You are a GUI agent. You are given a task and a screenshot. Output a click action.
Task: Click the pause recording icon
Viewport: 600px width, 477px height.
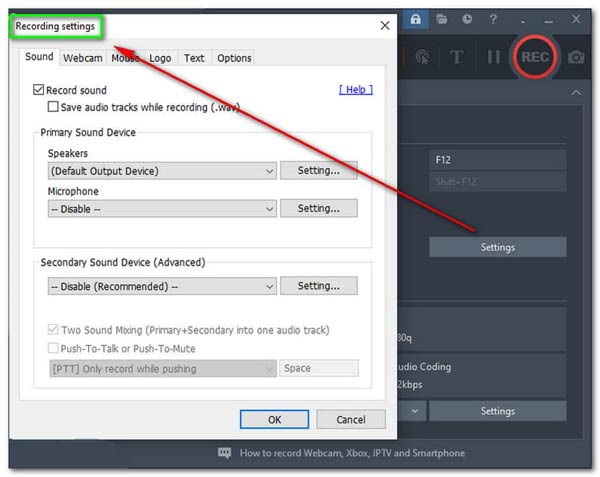(x=494, y=57)
